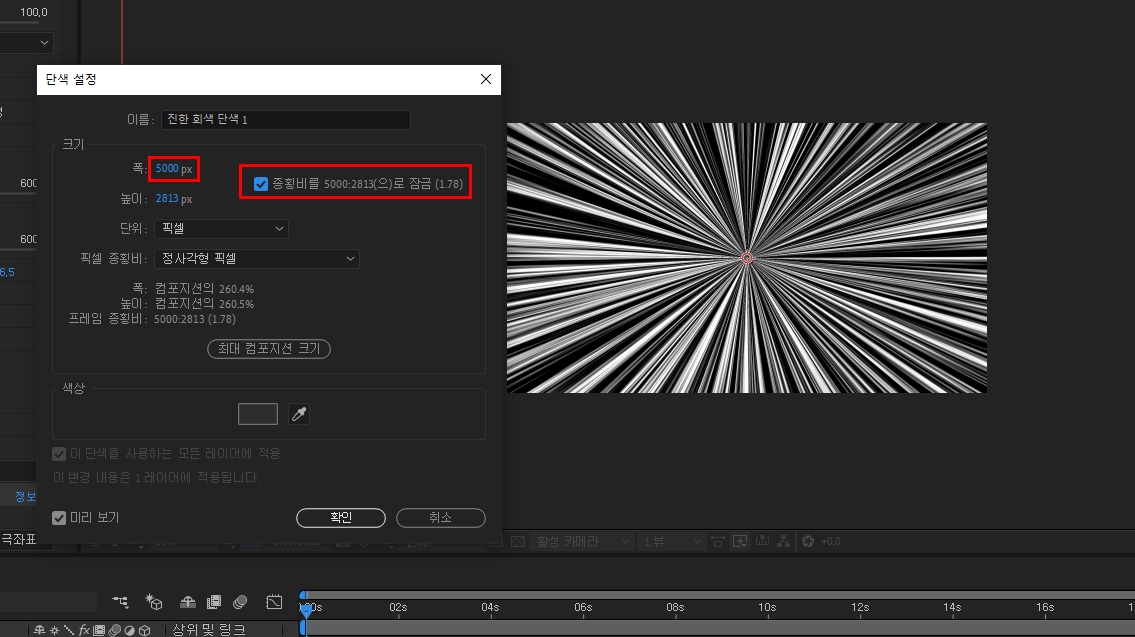Click the quality switch column icon
This screenshot has height=637, width=1135.
(69, 630)
